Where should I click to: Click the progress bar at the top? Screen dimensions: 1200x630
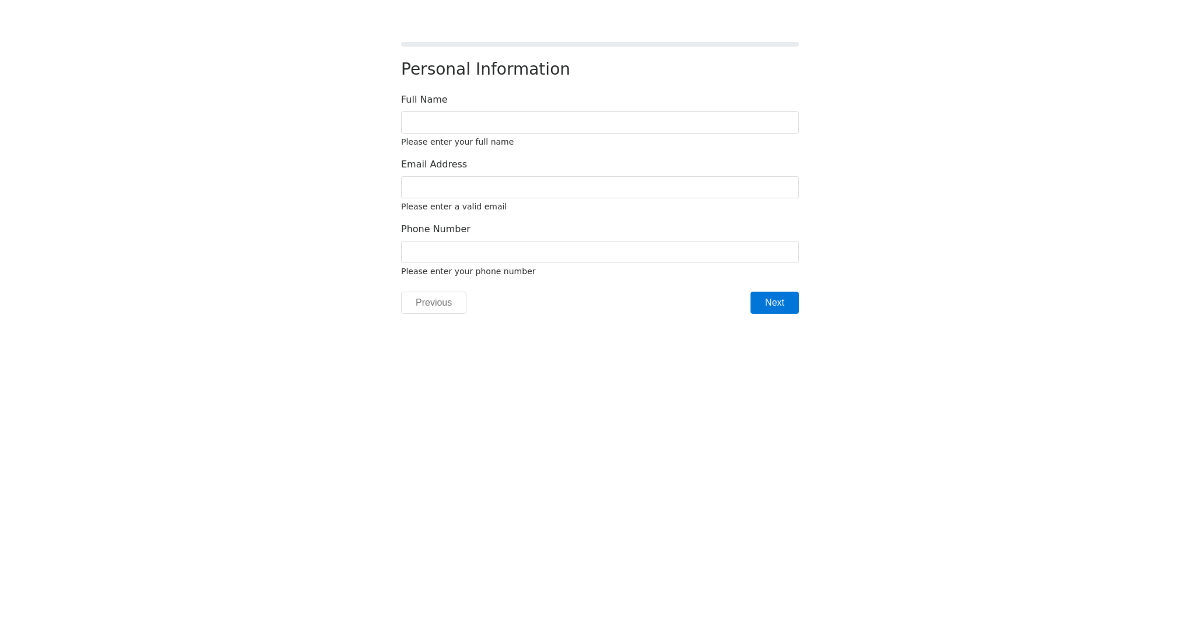pos(599,44)
